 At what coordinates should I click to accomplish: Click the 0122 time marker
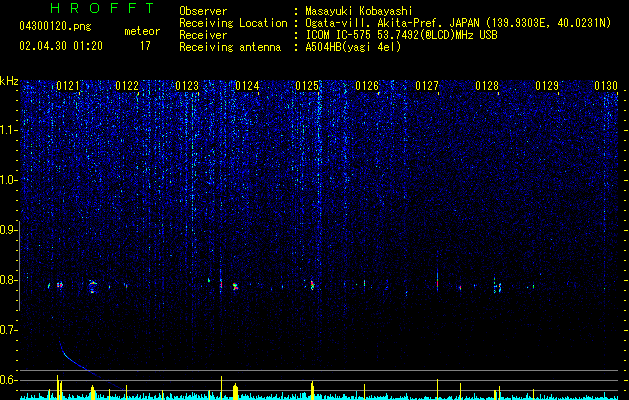[127, 86]
